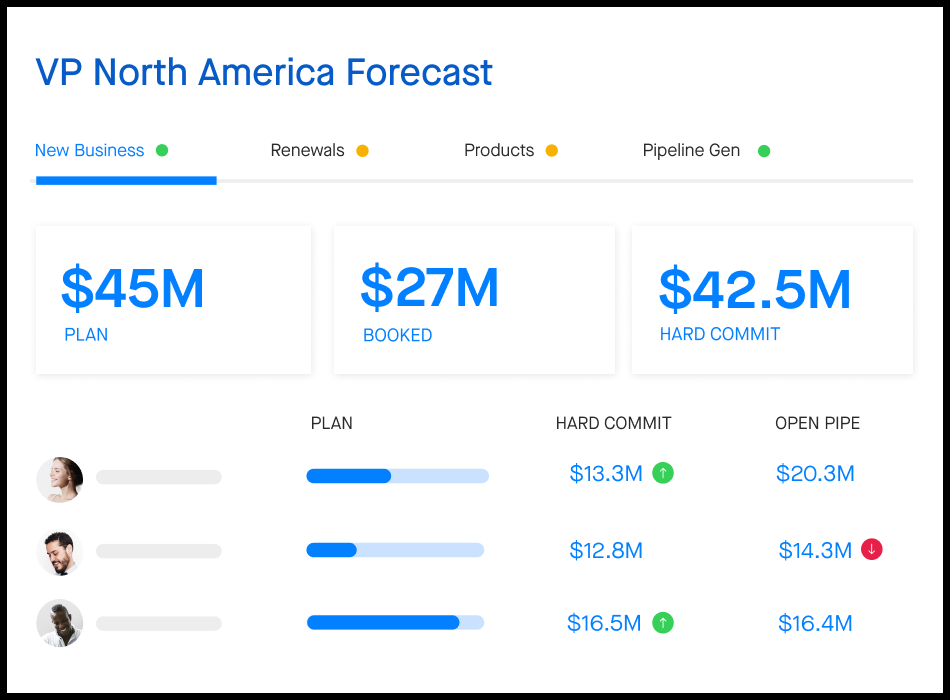Screen dimensions: 950x700
Task: Select the Products tab
Action: click(x=499, y=150)
